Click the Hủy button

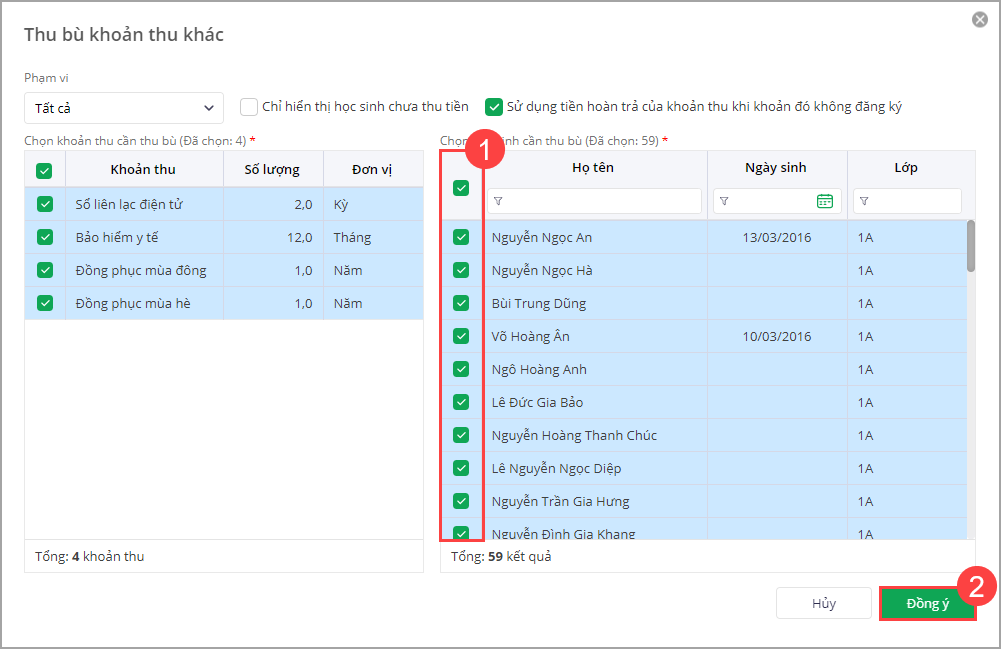tap(823, 603)
